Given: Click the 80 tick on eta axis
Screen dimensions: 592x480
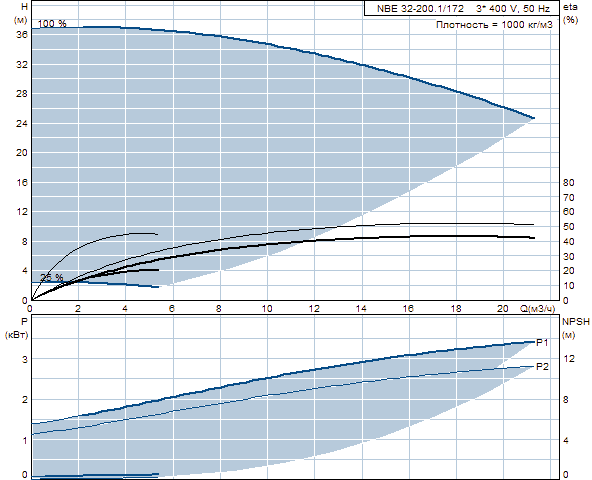Looking at the screenshot, I should point(568,182).
